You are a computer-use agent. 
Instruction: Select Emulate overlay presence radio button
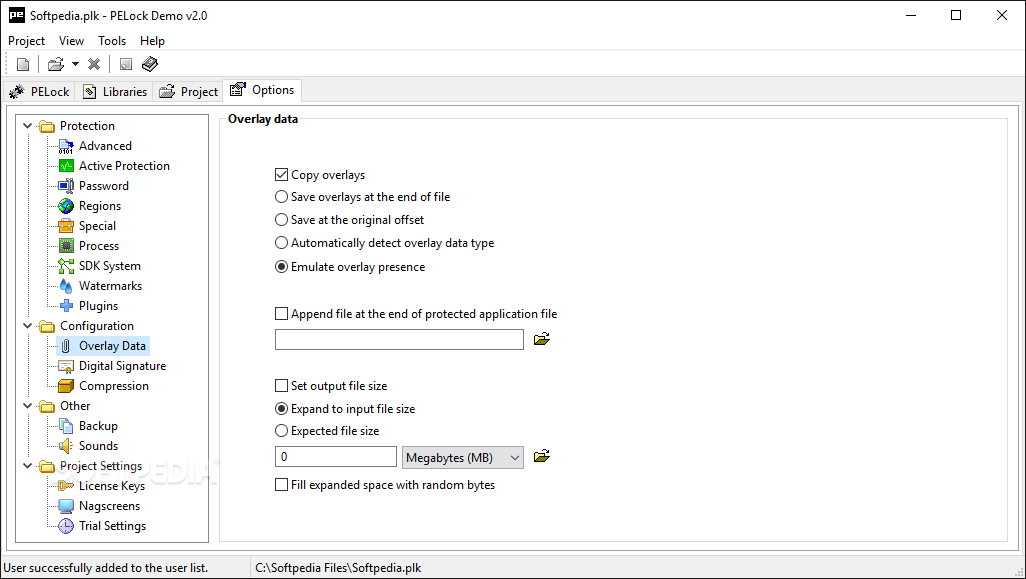(x=281, y=266)
